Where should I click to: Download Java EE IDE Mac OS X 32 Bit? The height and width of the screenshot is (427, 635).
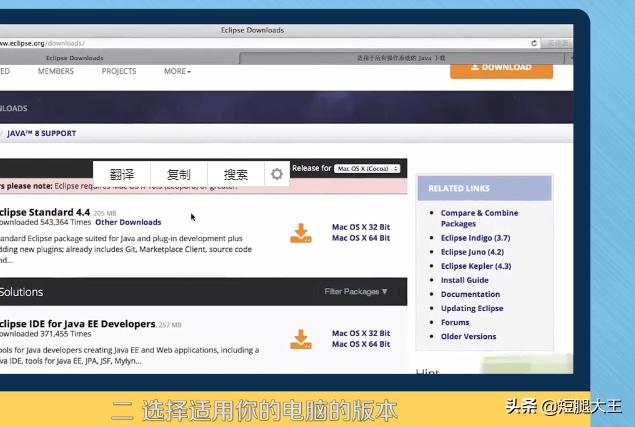[361, 333]
